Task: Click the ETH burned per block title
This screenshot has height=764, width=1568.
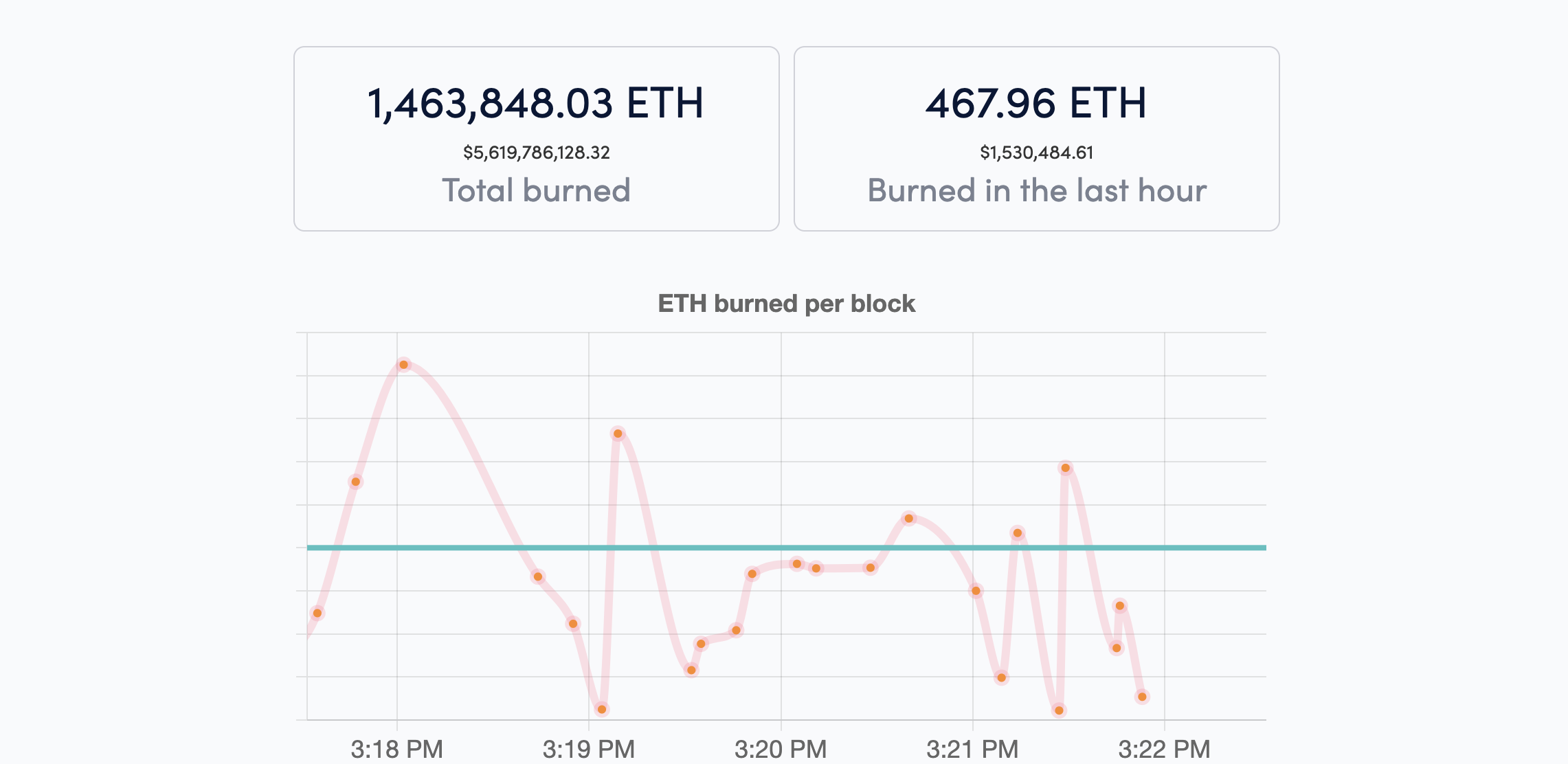Action: pos(786,304)
